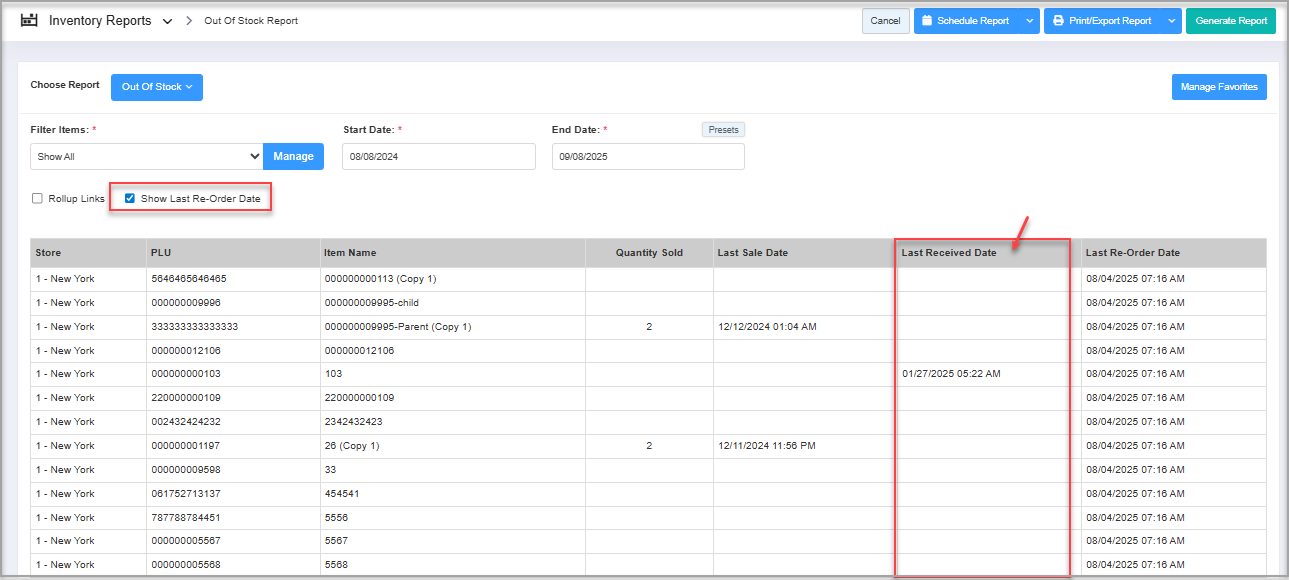This screenshot has height=580, width=1289.
Task: Click the End Date input field
Action: coord(647,157)
